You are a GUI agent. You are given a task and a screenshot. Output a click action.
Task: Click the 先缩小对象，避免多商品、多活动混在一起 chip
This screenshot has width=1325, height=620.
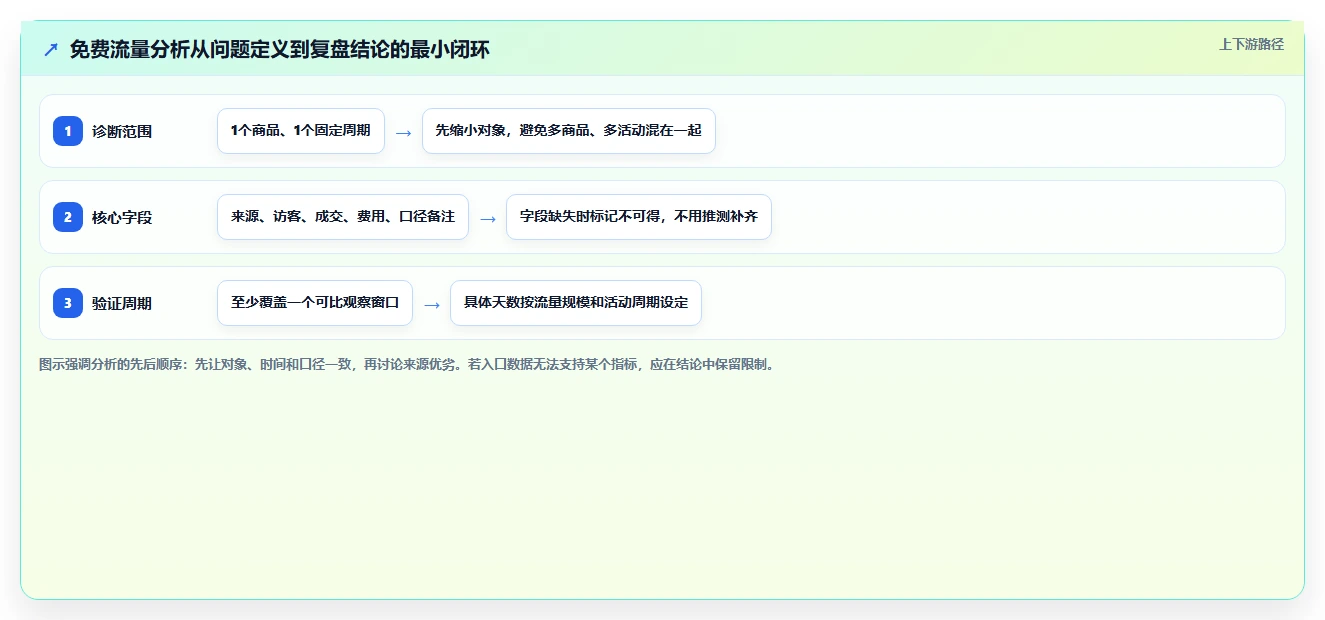point(569,131)
